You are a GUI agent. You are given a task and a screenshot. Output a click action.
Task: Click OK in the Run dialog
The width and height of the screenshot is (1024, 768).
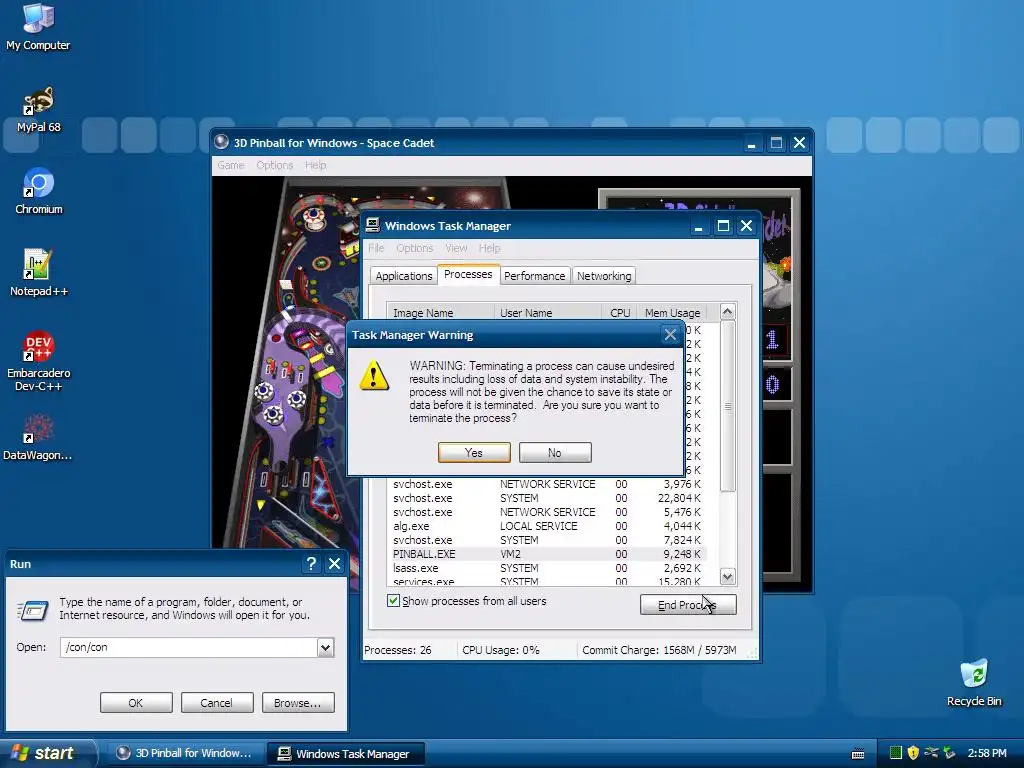coord(136,703)
